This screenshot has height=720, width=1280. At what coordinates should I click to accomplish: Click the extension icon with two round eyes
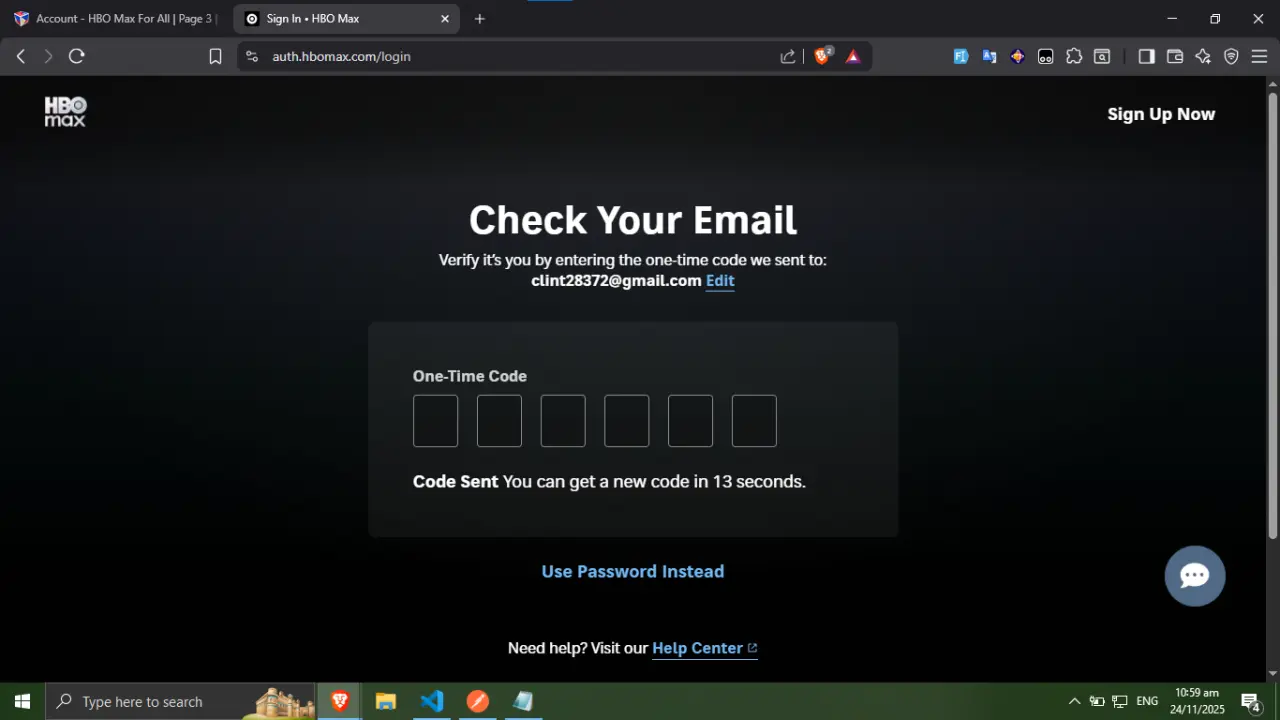pyautogui.click(x=1045, y=56)
